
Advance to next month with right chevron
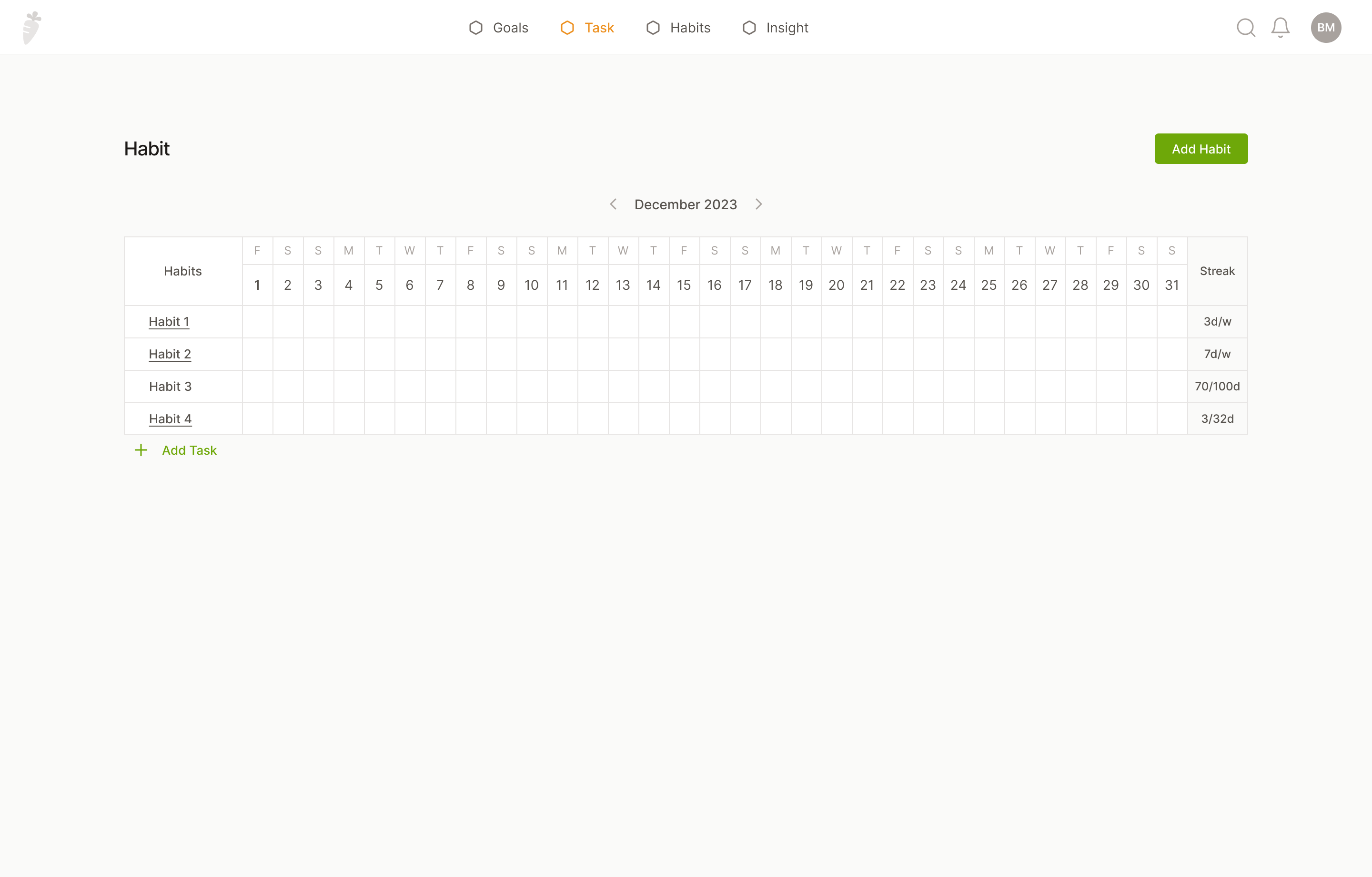[x=758, y=204]
